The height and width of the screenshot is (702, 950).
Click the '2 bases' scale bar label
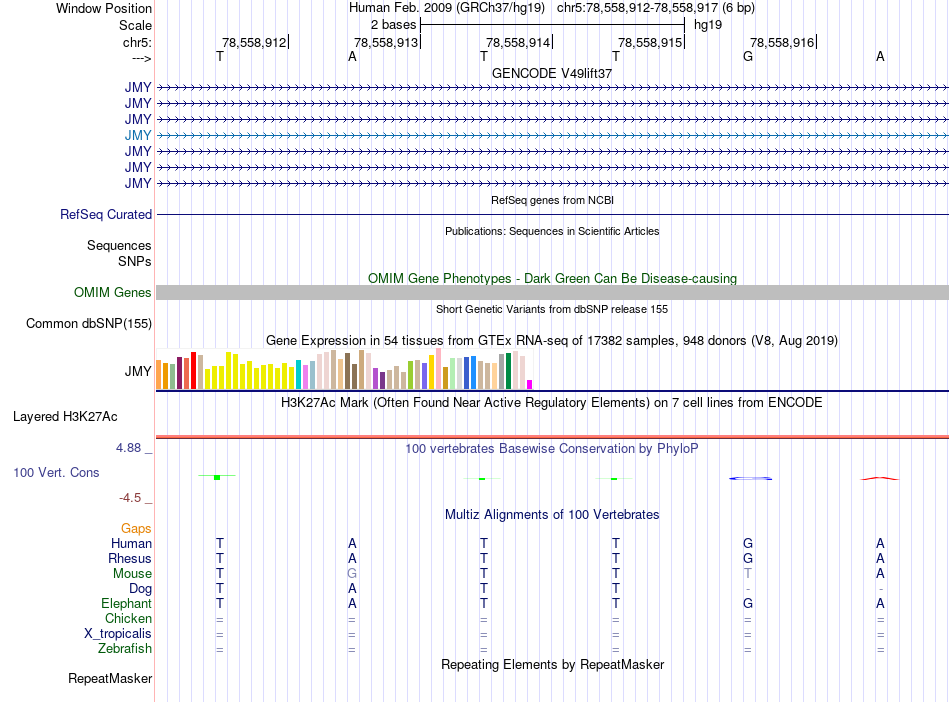394,25
